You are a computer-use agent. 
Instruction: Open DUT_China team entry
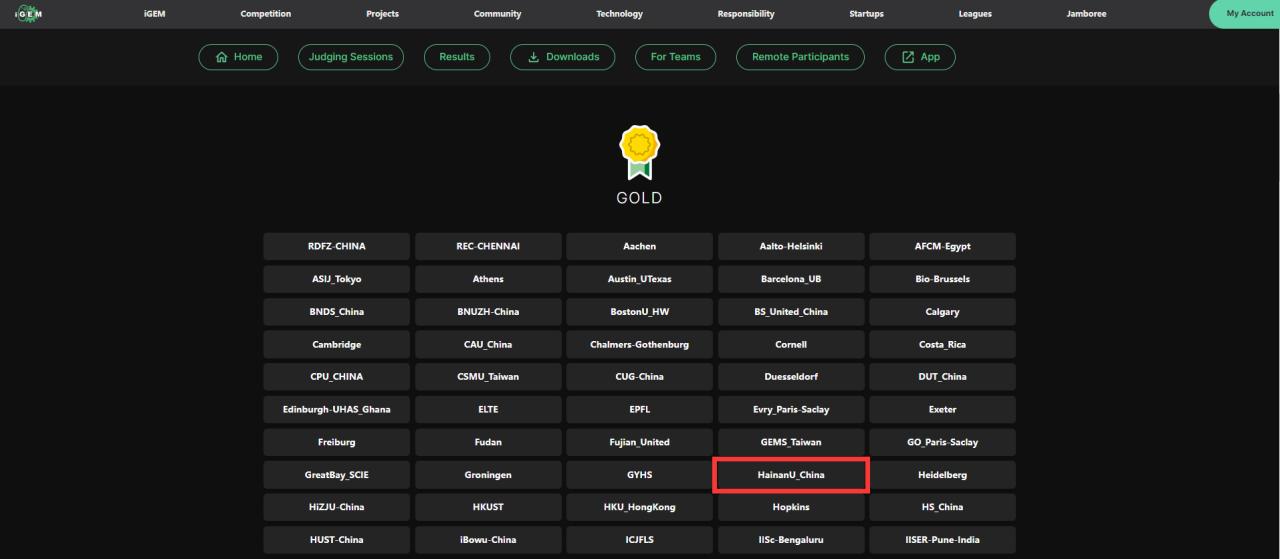[x=942, y=377]
